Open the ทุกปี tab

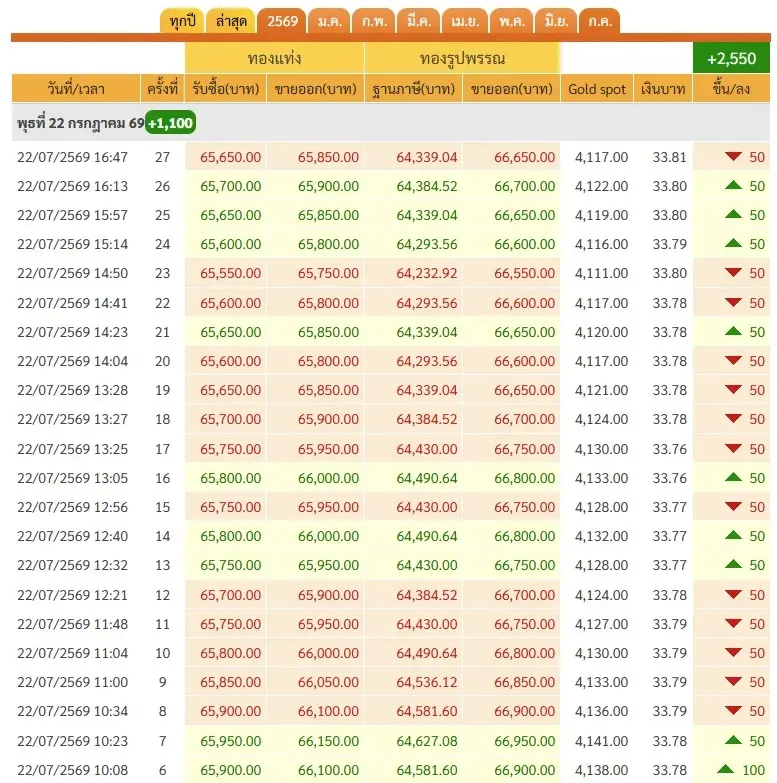(182, 21)
